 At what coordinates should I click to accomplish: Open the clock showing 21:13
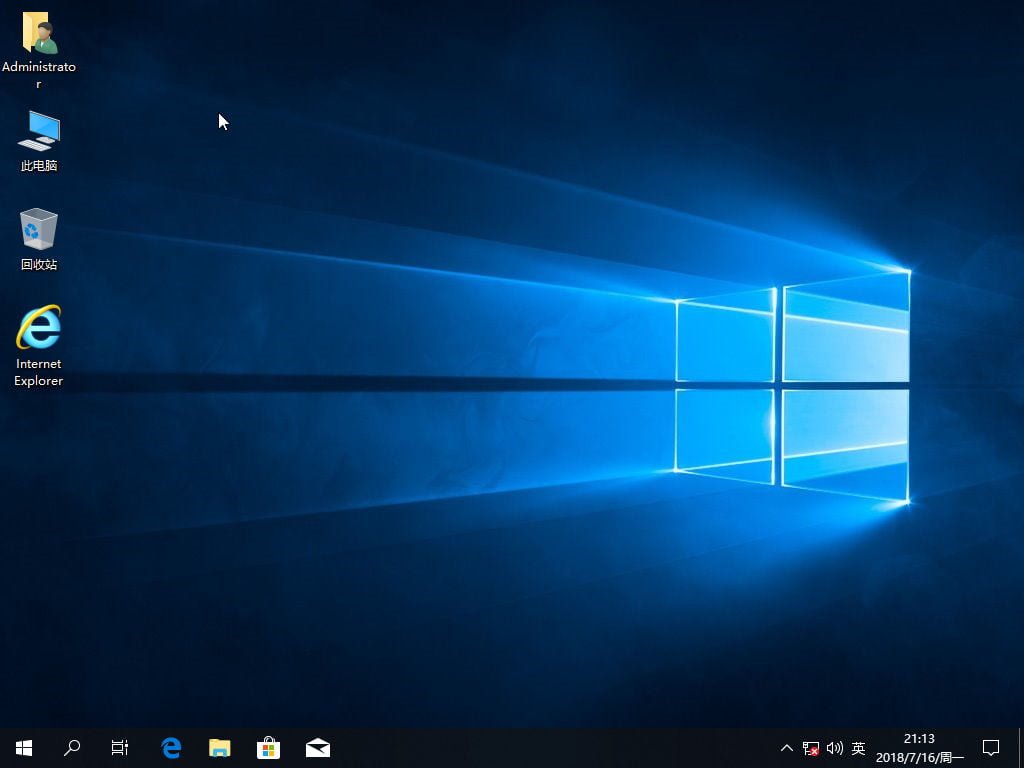point(919,748)
